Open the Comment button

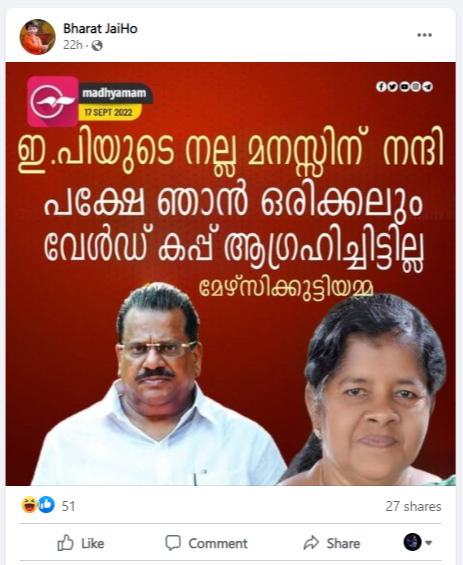[x=206, y=543]
